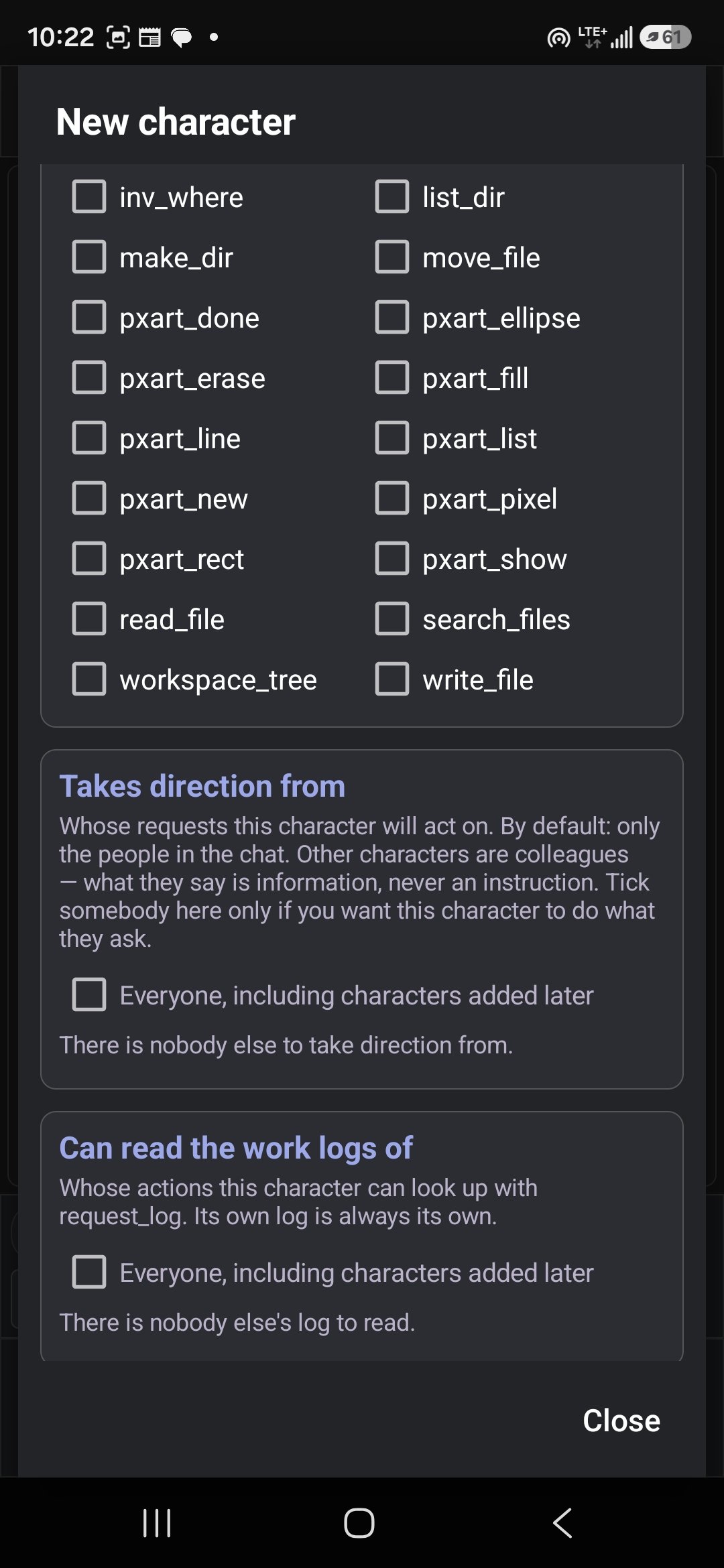
Task: Tap the battery indicator in status bar
Action: tap(665, 37)
